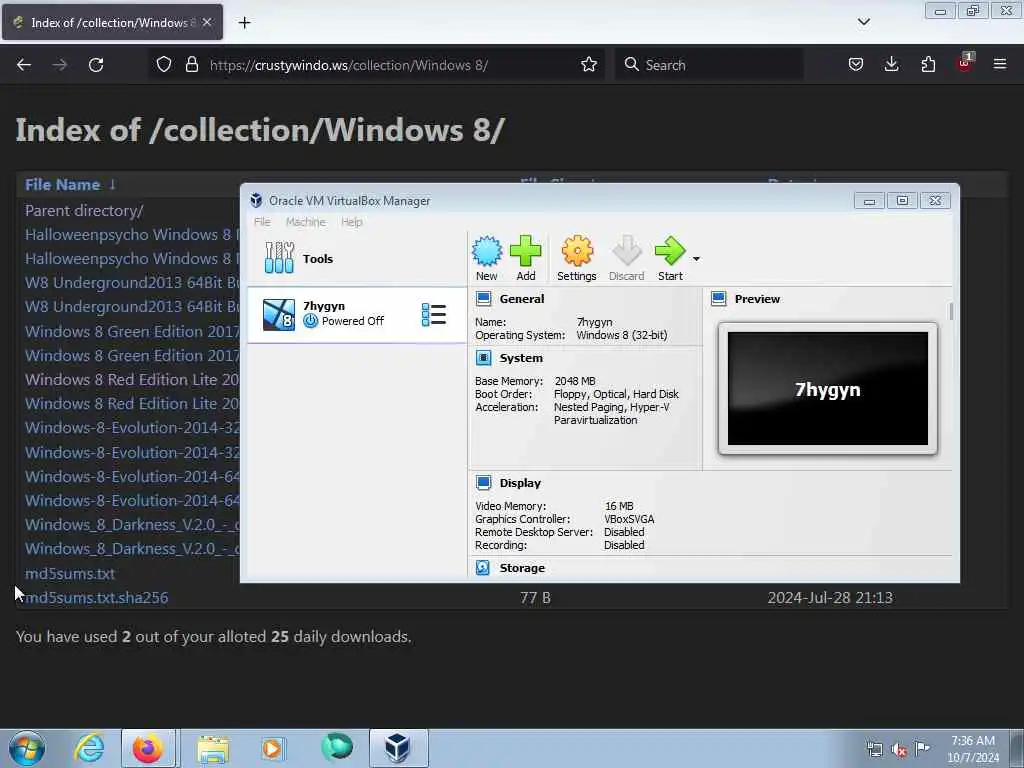1024x768 pixels.
Task: Click the Display section heading
Action: pos(520,483)
